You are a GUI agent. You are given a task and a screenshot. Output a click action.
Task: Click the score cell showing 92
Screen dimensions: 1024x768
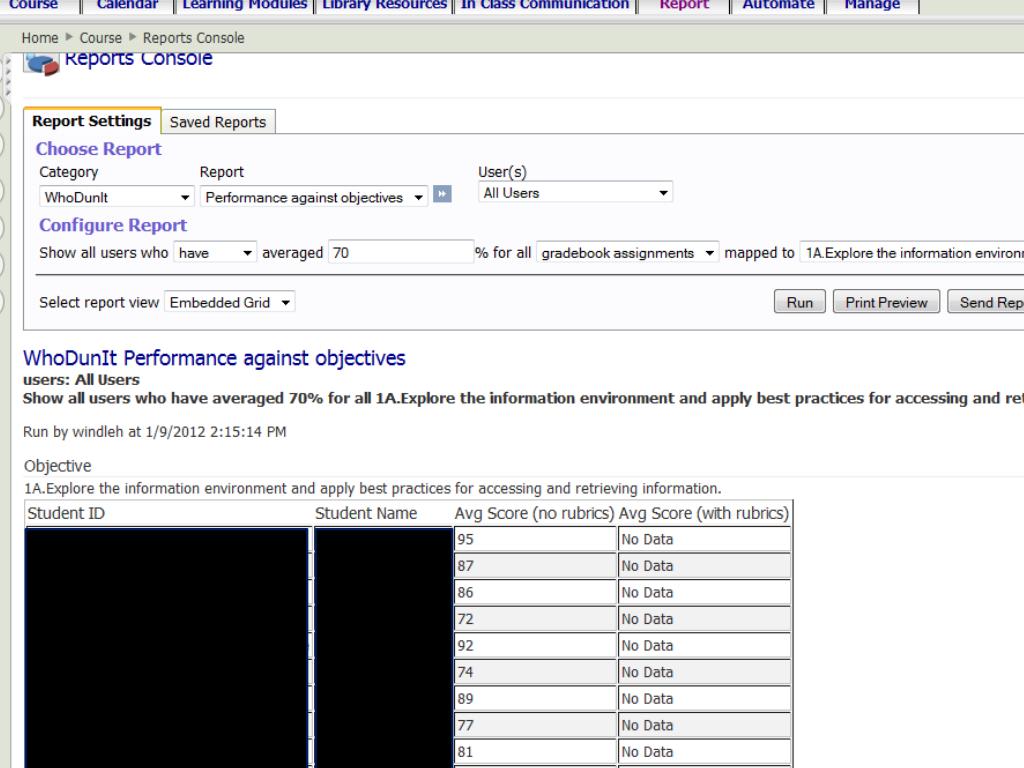pos(535,646)
